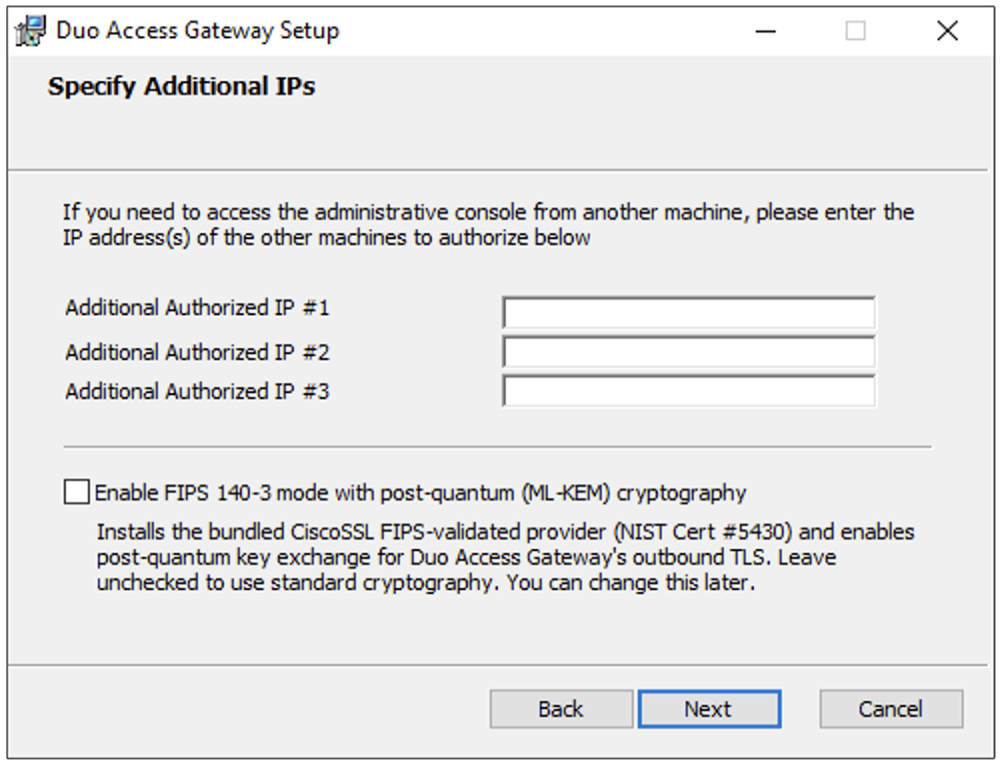Click the 'Additional Authorized IP #1' label
The width and height of the screenshot is (1000, 762).
coord(197,308)
